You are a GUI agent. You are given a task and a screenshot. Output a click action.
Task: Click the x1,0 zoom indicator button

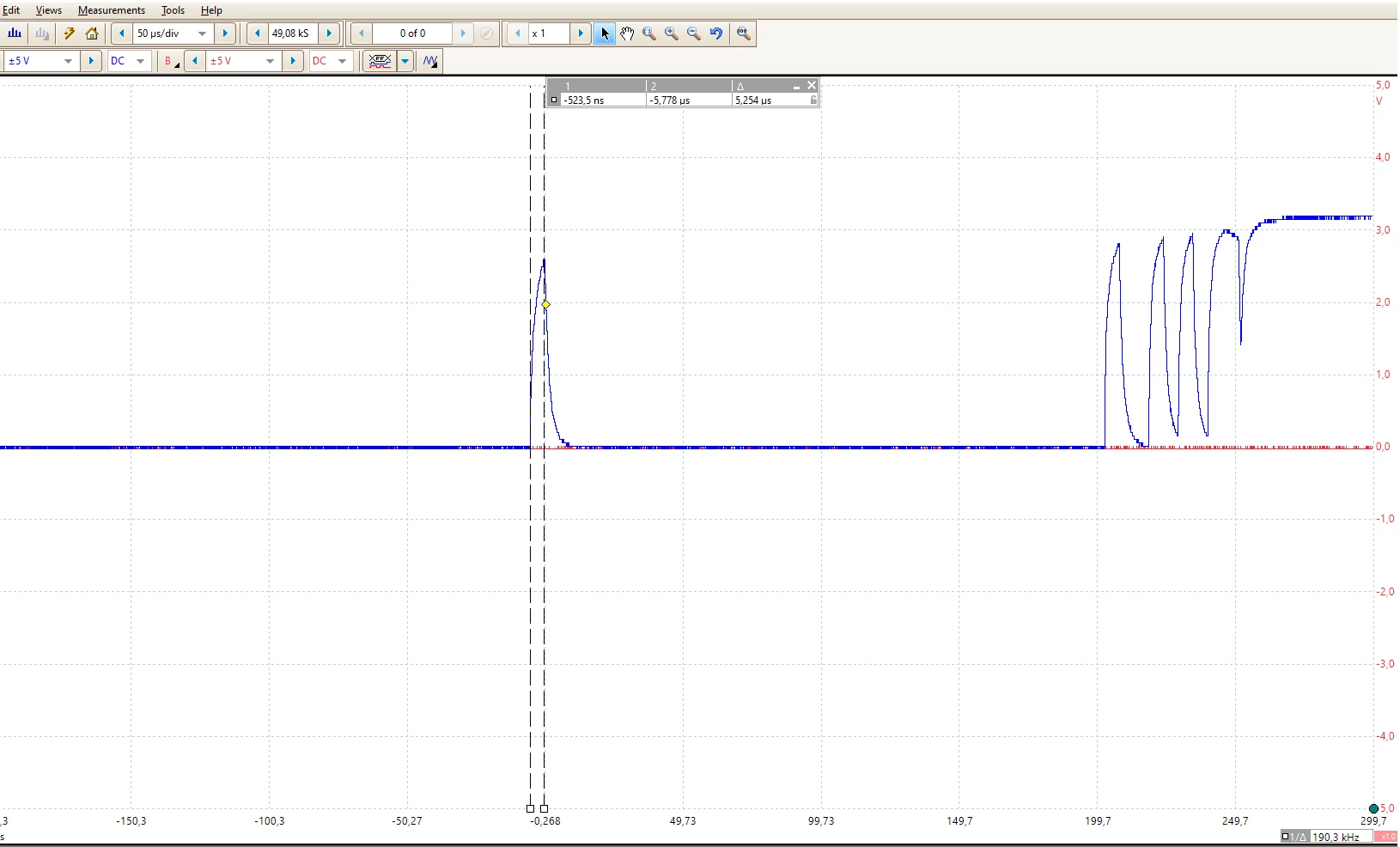[1388, 837]
